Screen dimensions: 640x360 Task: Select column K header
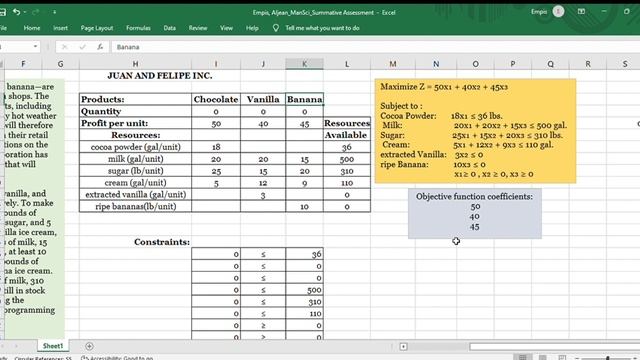[x=304, y=64]
